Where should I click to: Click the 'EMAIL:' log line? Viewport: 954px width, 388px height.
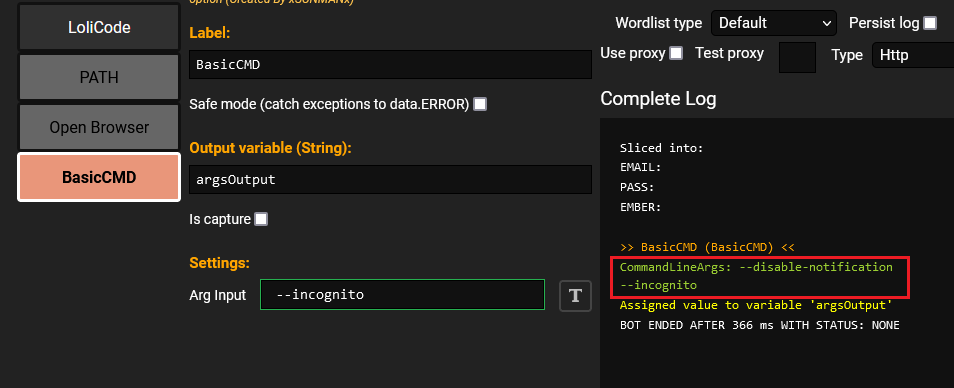coord(640,167)
